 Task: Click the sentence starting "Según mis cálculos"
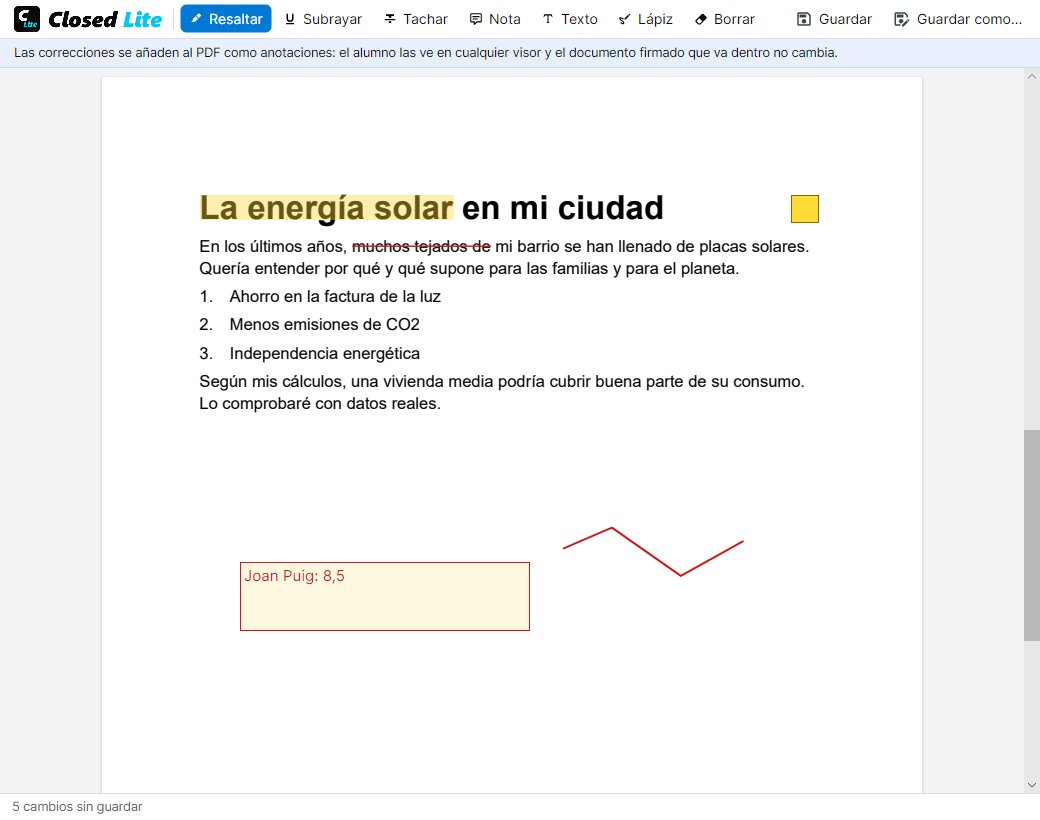pos(501,381)
